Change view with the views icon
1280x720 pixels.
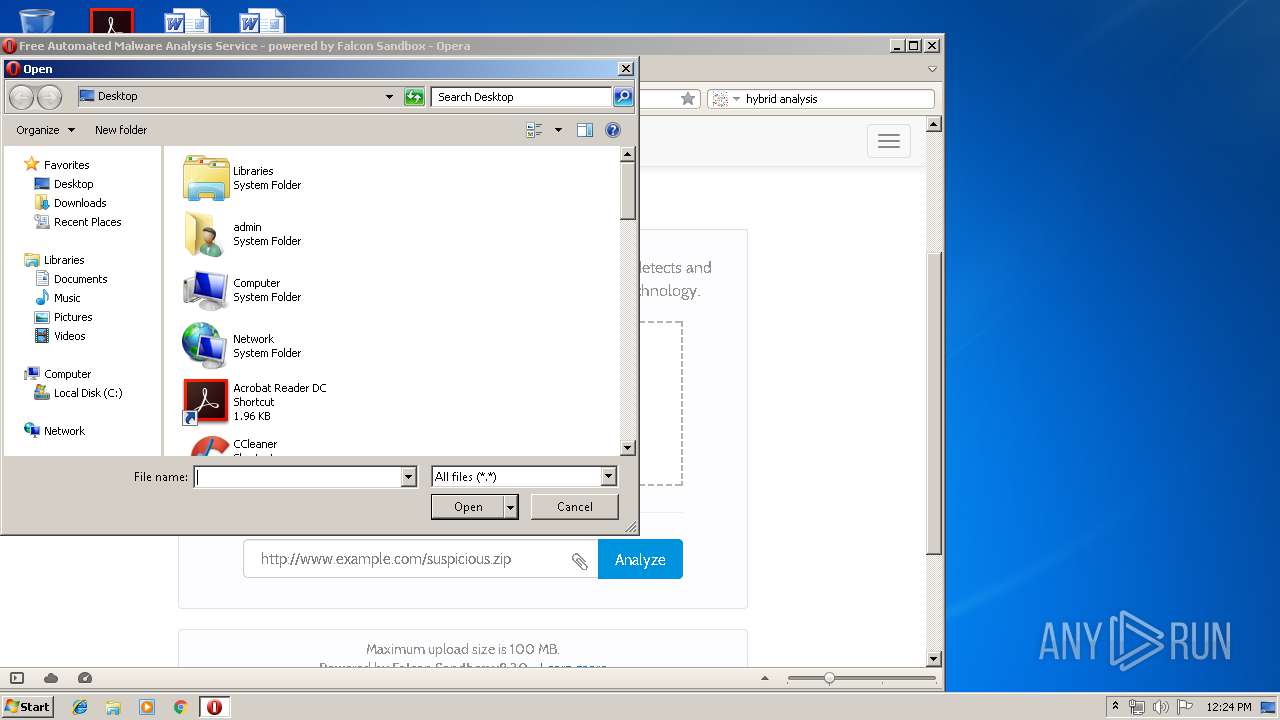click(534, 130)
